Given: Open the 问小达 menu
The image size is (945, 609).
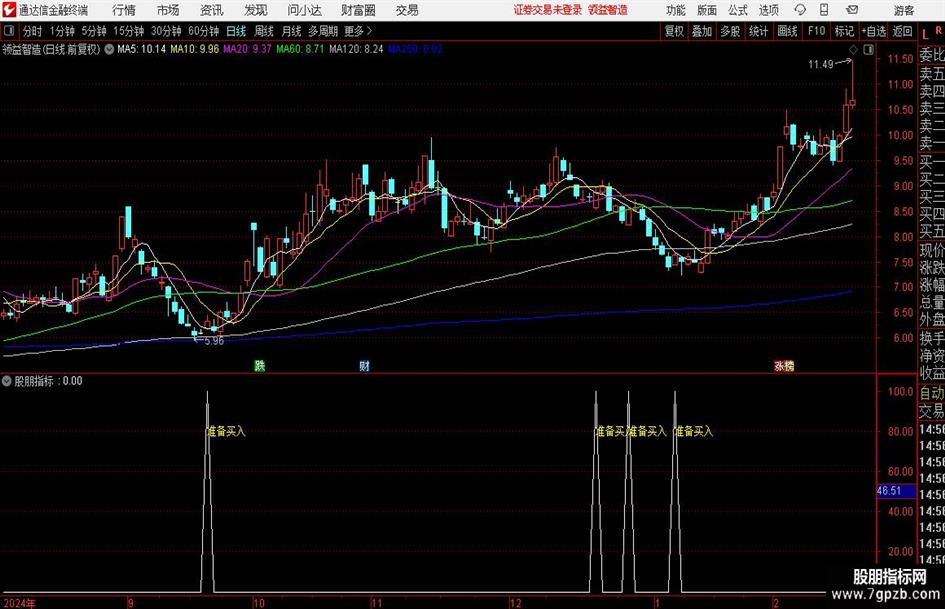Looking at the screenshot, I should coord(304,10).
